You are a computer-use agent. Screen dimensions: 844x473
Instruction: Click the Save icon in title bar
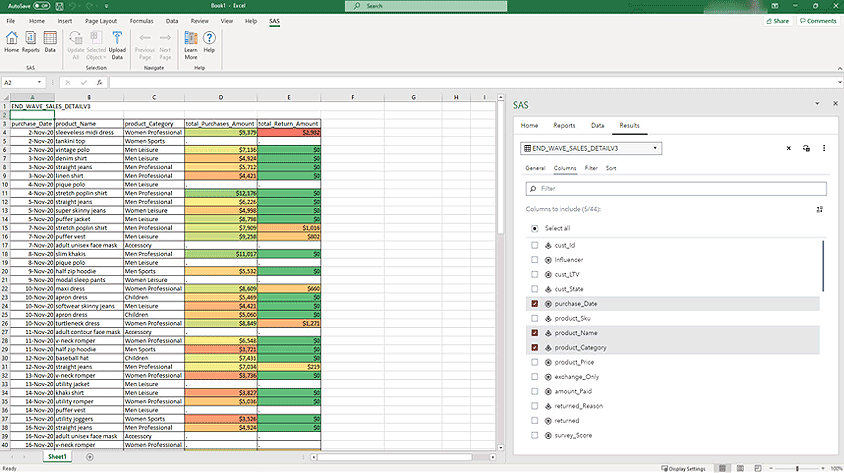click(59, 6)
